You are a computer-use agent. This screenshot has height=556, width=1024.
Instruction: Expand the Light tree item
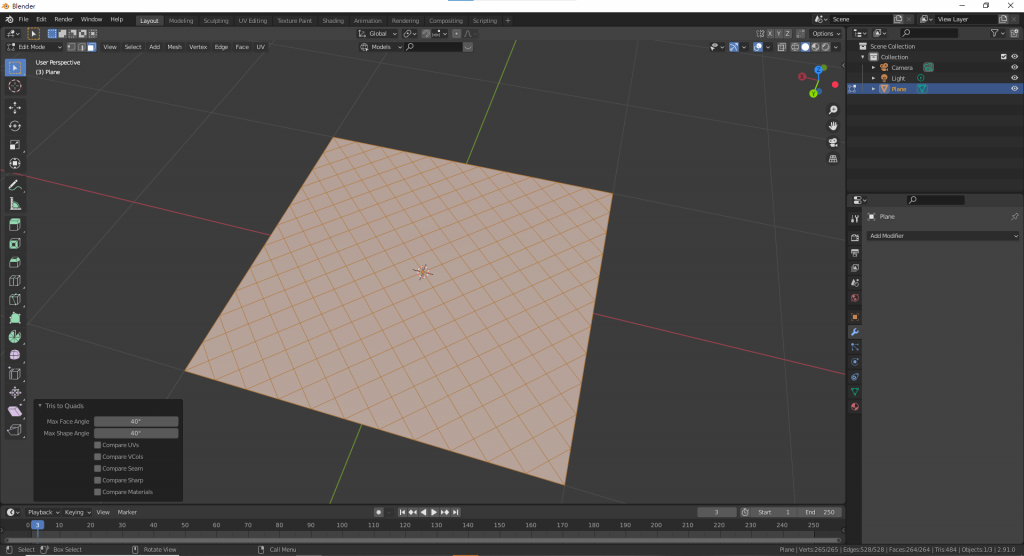873,78
